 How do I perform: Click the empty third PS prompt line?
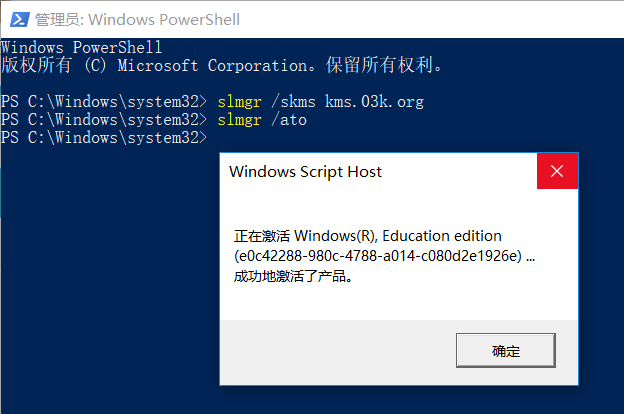coord(104,138)
